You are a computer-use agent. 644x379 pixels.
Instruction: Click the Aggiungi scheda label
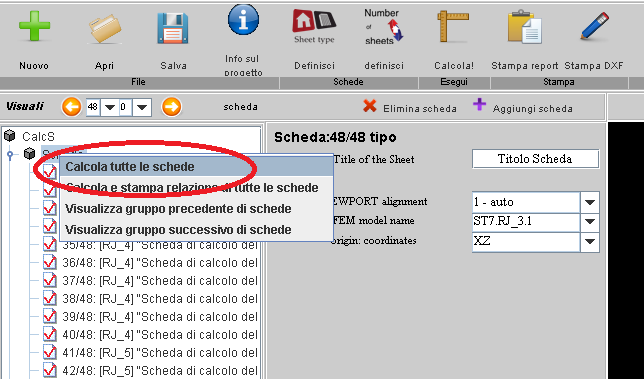coord(533,108)
